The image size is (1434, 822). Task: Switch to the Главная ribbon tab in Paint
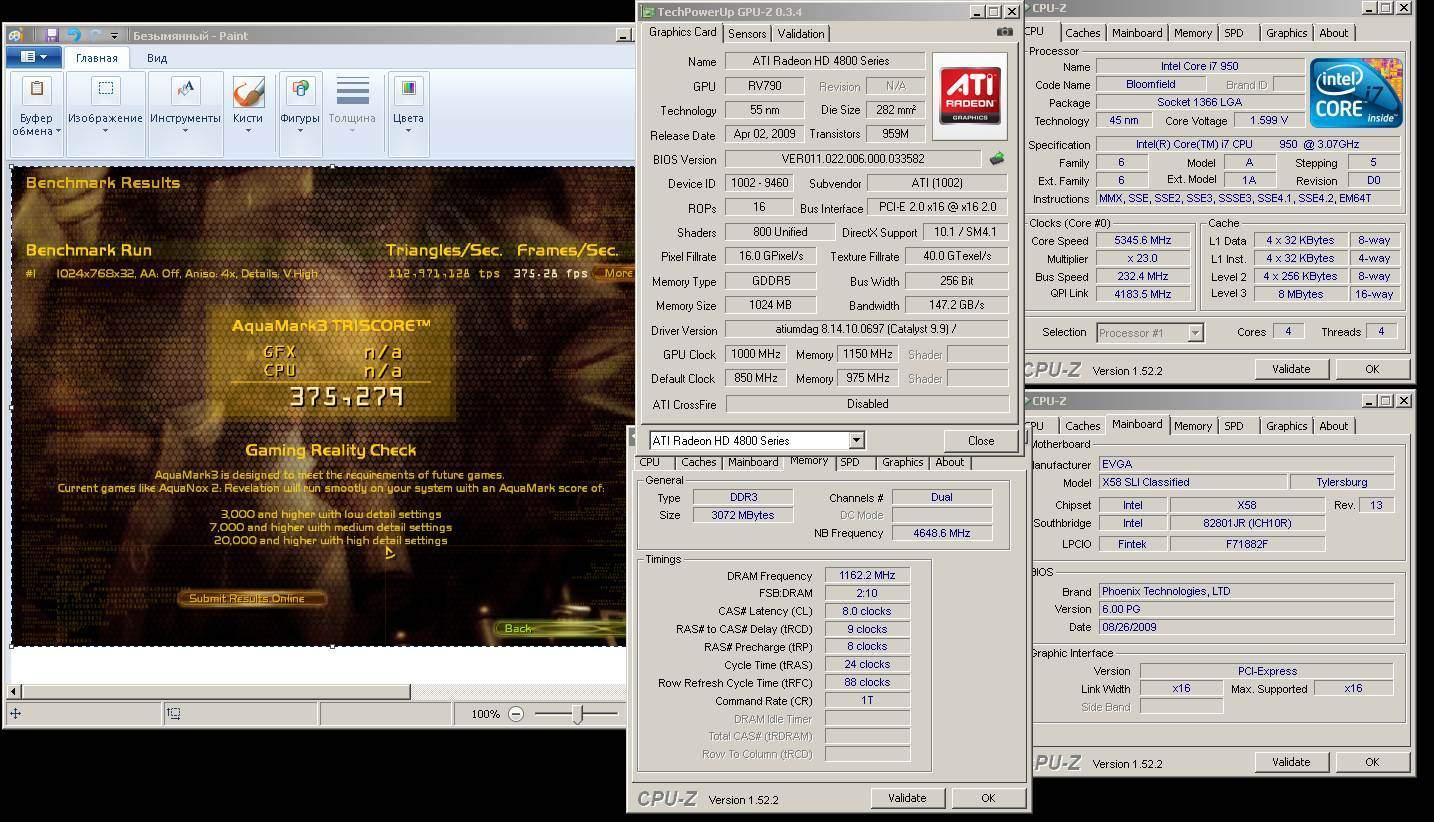click(x=97, y=58)
